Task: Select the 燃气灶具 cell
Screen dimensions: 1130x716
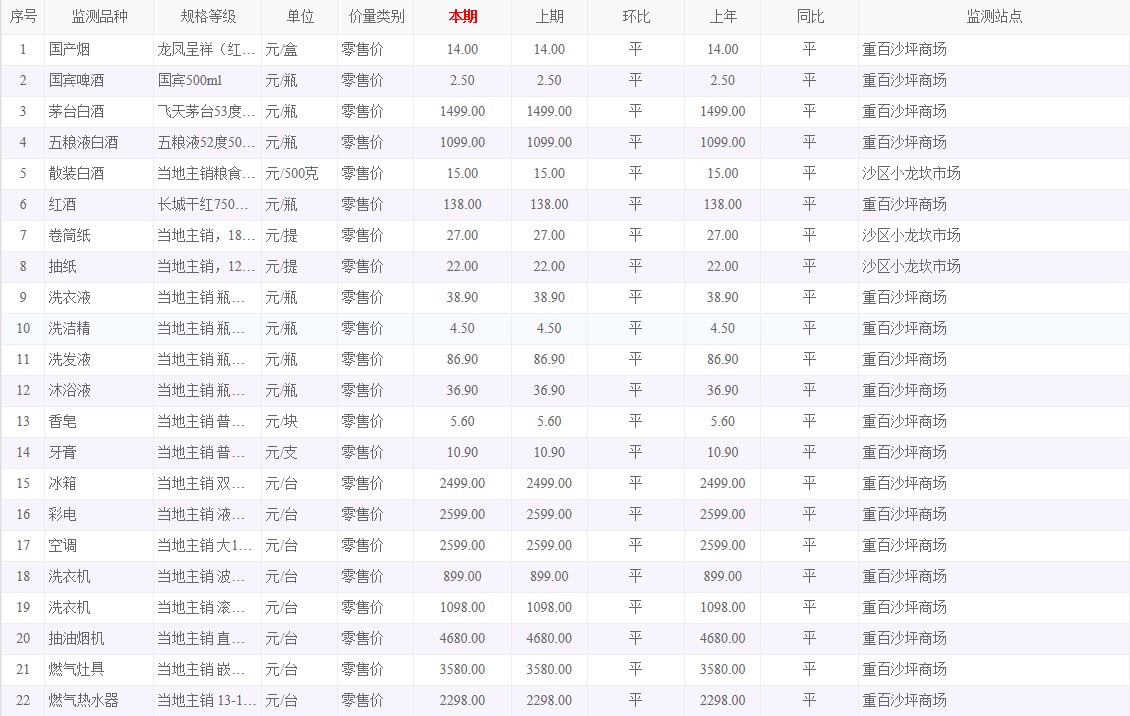Action: [x=76, y=669]
